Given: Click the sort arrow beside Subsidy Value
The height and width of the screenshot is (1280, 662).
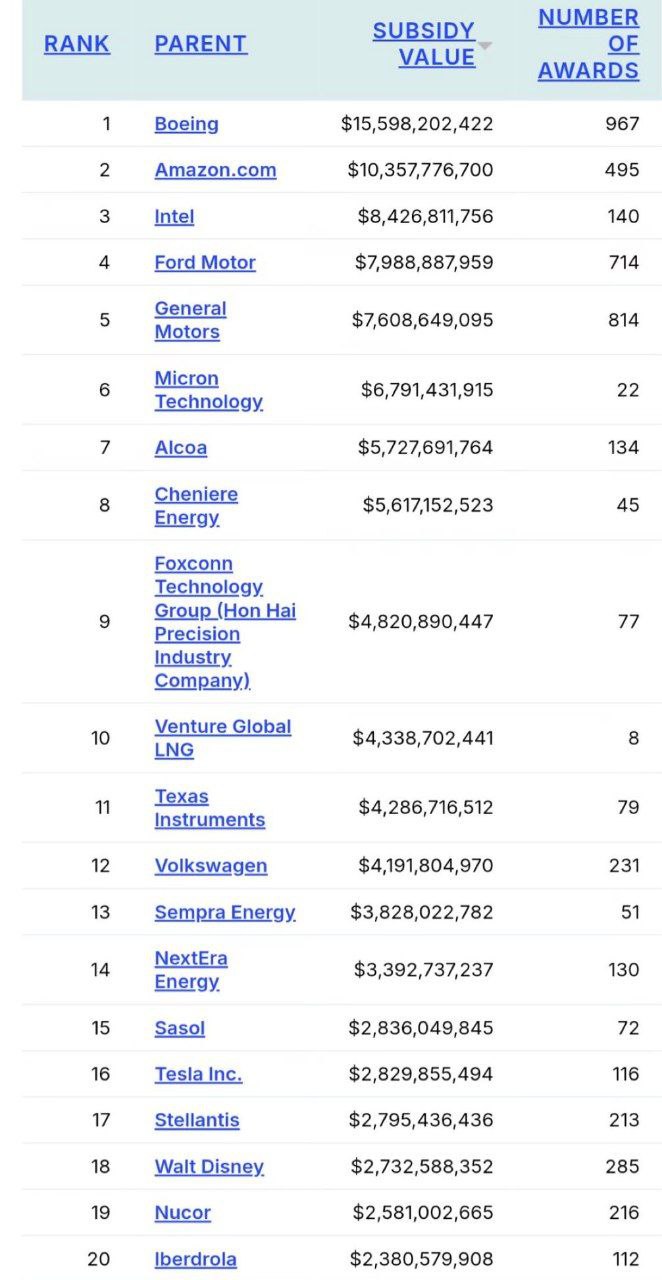Looking at the screenshot, I should pyautogui.click(x=485, y=46).
